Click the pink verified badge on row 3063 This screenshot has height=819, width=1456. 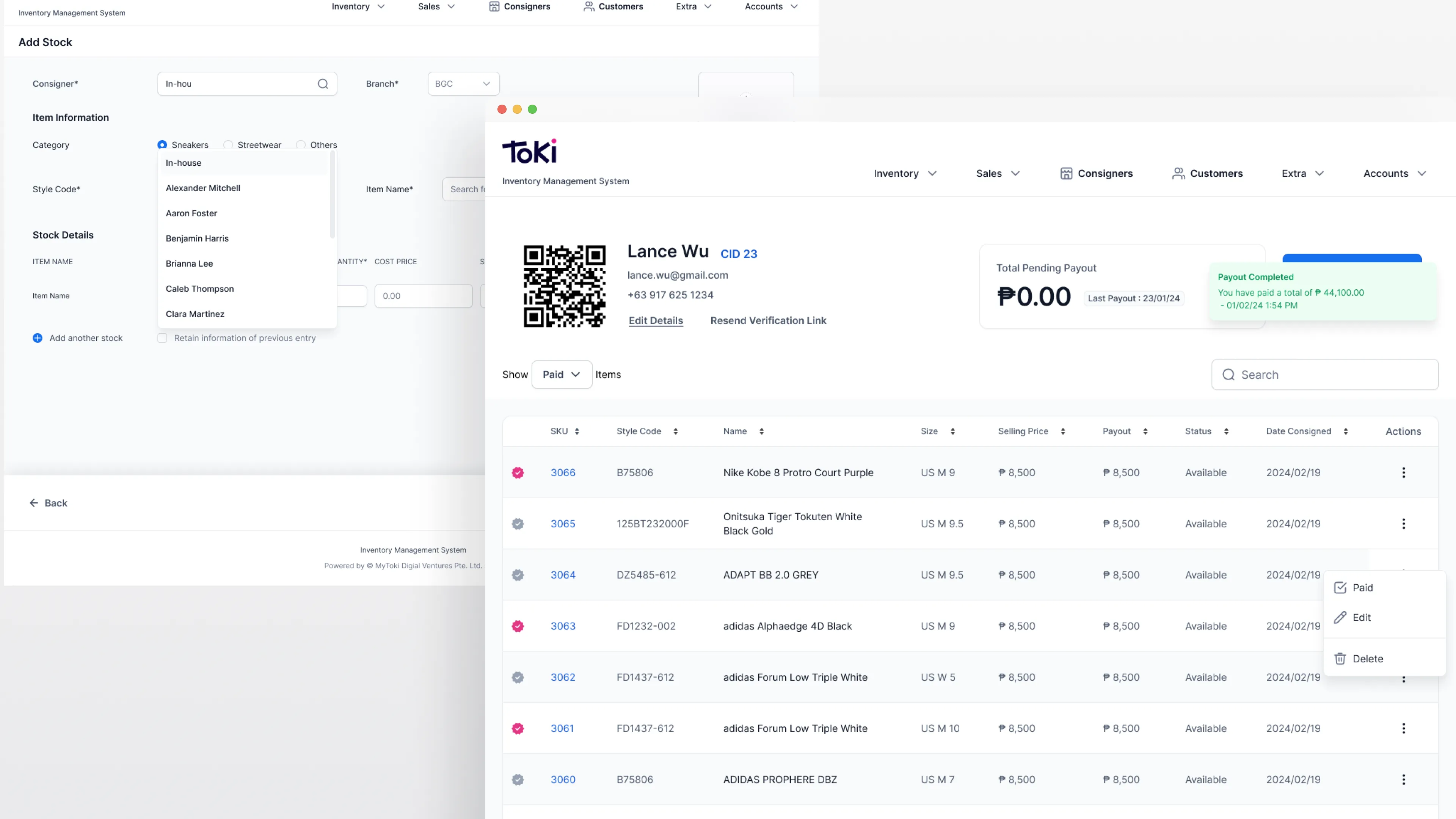coord(518,626)
